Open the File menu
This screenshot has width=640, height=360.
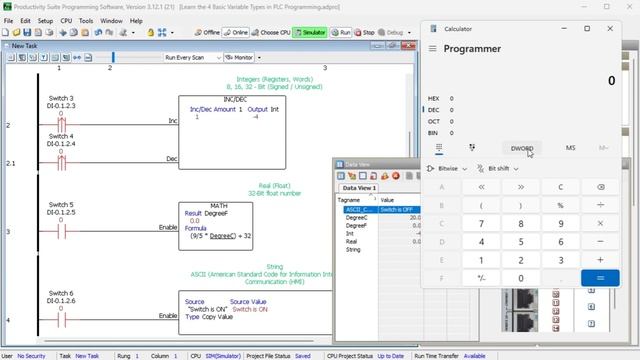coord(8,21)
